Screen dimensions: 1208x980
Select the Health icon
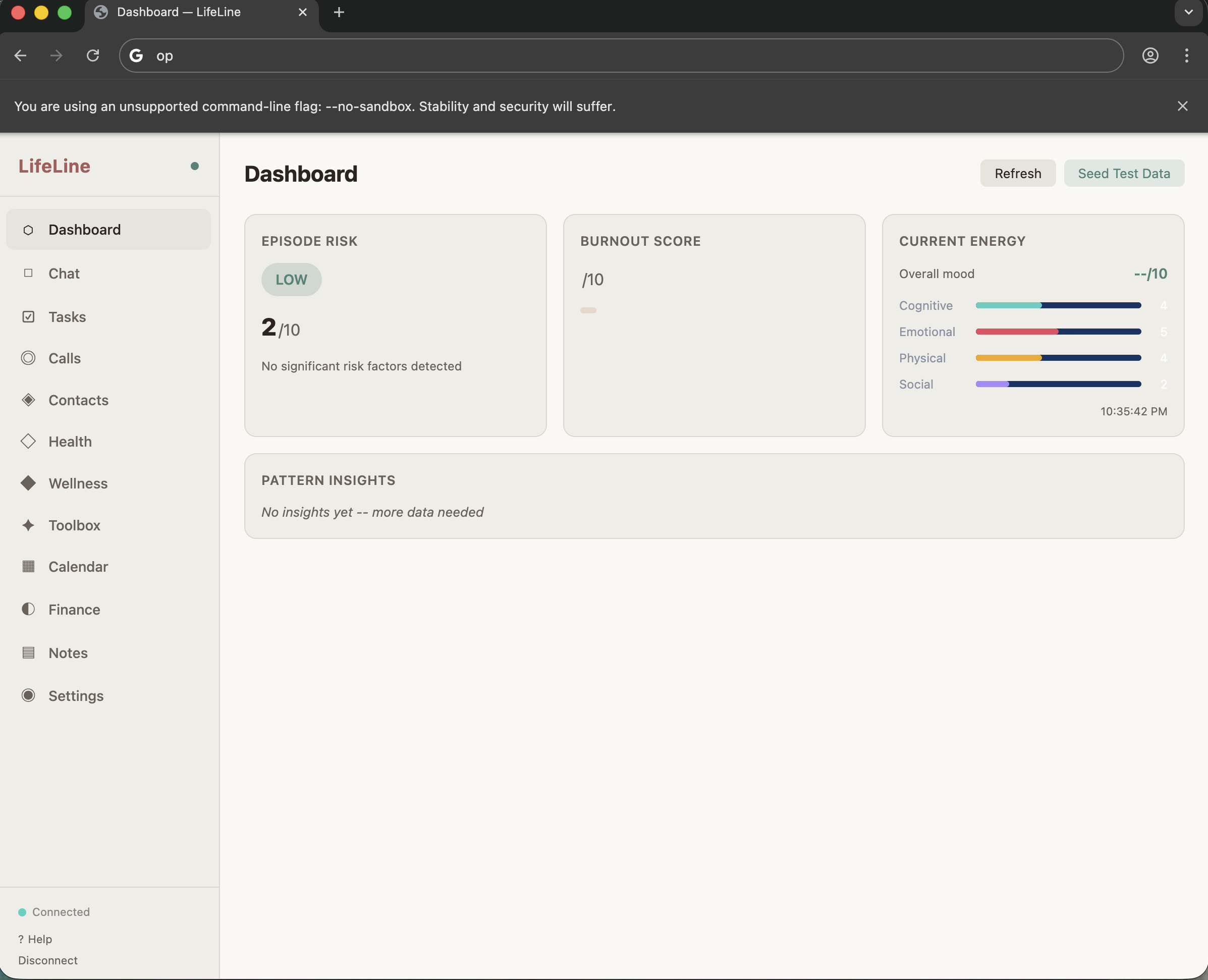point(28,442)
